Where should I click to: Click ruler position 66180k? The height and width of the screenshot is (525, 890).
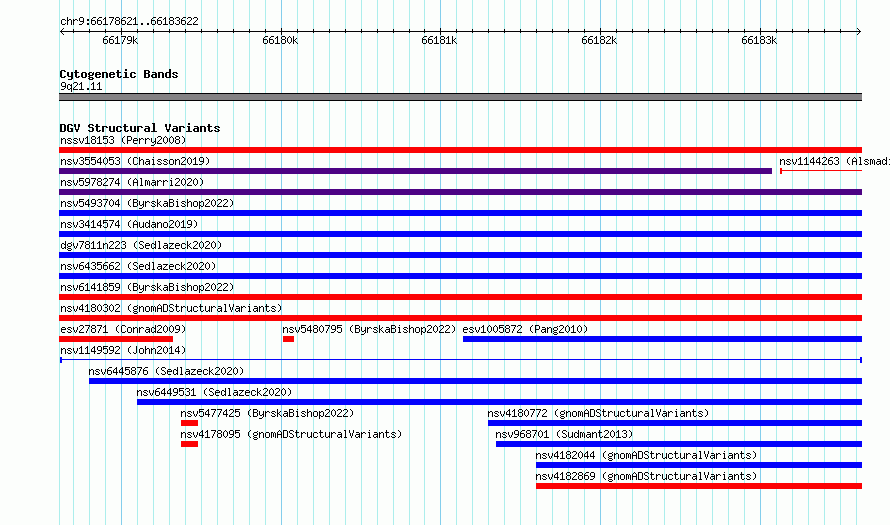280,40
